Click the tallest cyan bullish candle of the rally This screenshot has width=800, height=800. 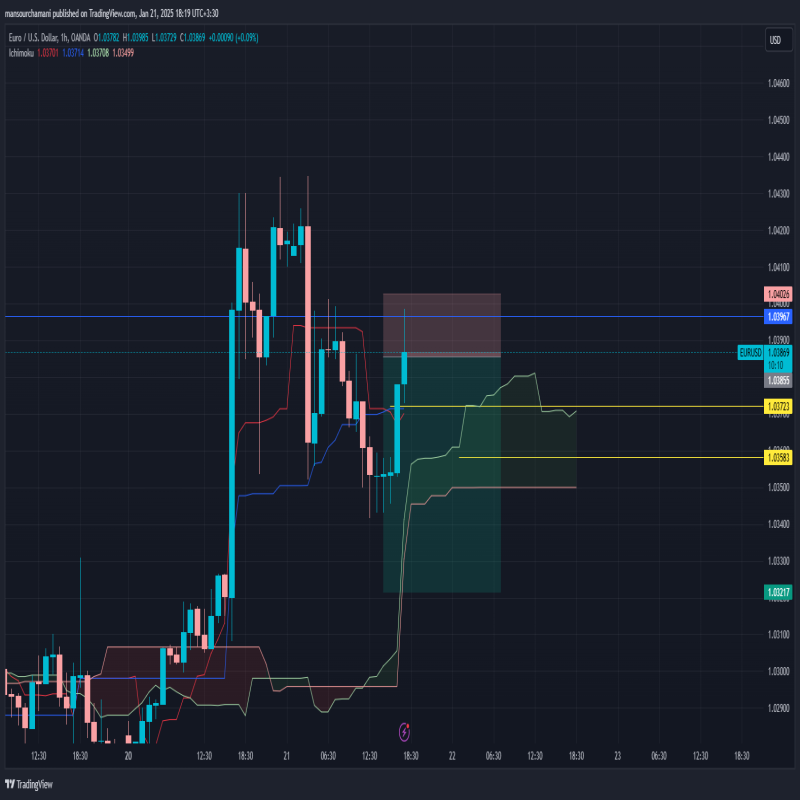coord(232,450)
